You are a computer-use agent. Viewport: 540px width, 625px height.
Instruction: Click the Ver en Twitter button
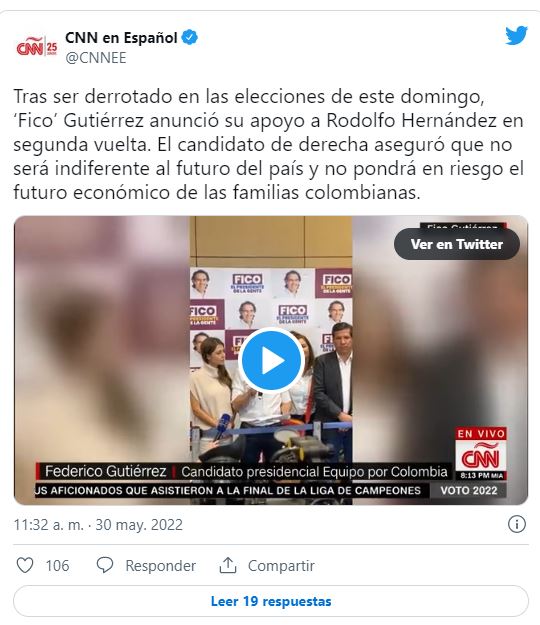[457, 244]
